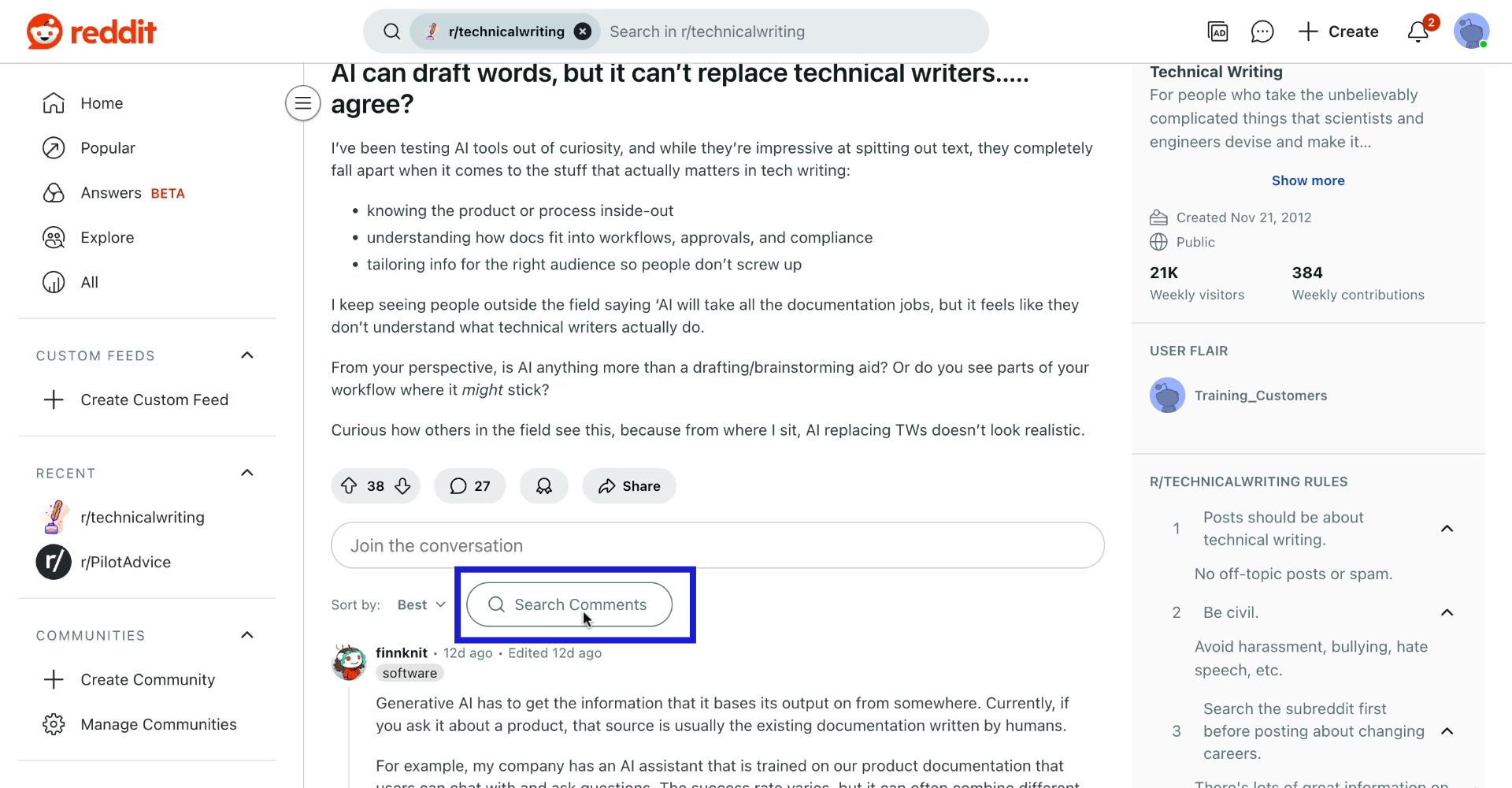Show more of the Technical Writing description
Image resolution: width=1512 pixels, height=788 pixels.
1308,180
